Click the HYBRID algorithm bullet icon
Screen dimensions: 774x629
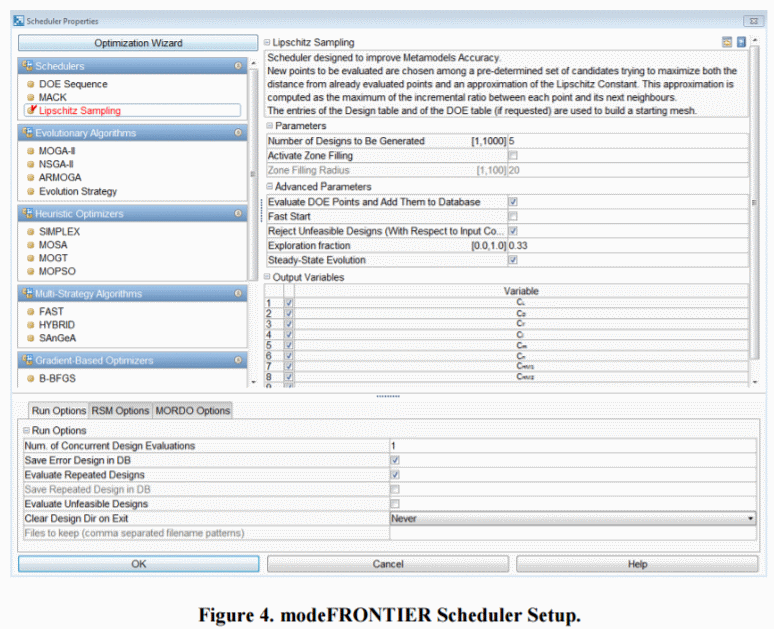pyautogui.click(x=31, y=325)
